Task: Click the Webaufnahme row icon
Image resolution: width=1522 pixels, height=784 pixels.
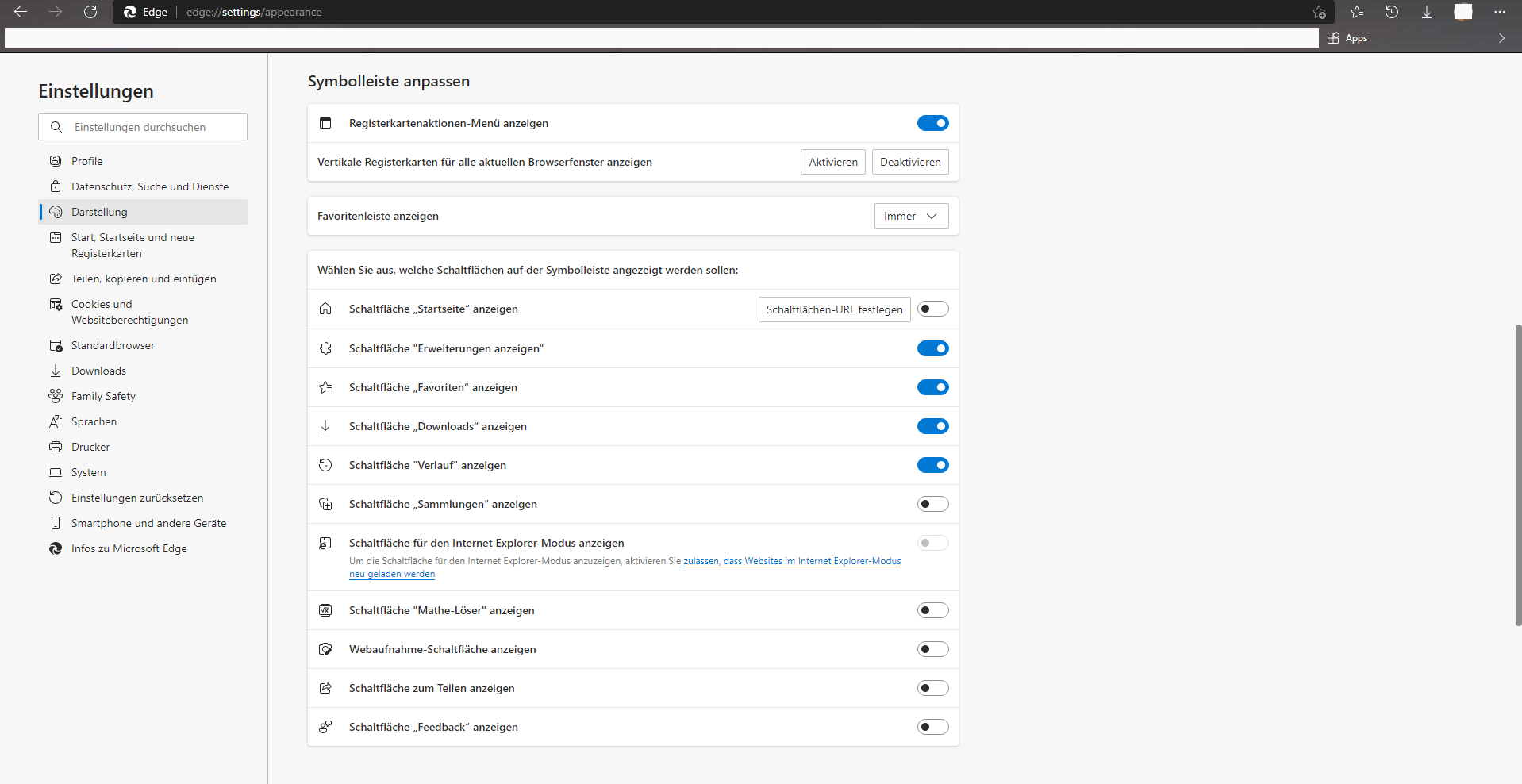Action: click(x=325, y=649)
